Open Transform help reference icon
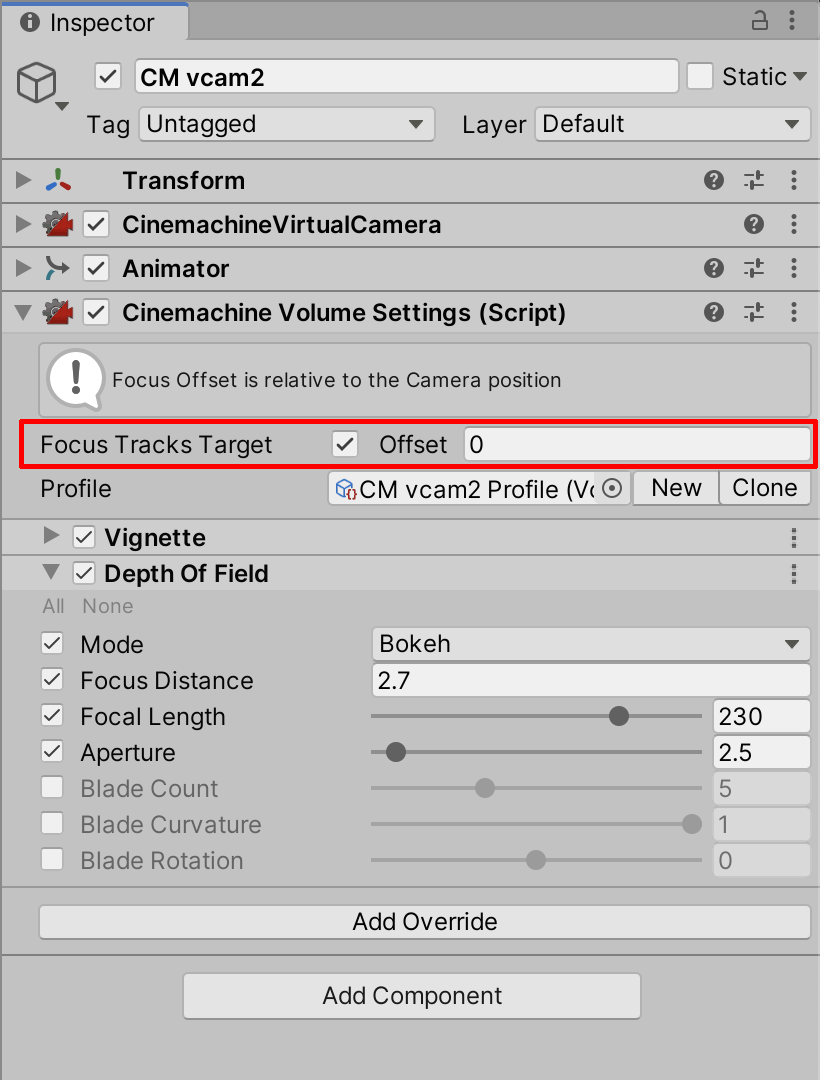Screen dimensions: 820x1080 point(714,180)
